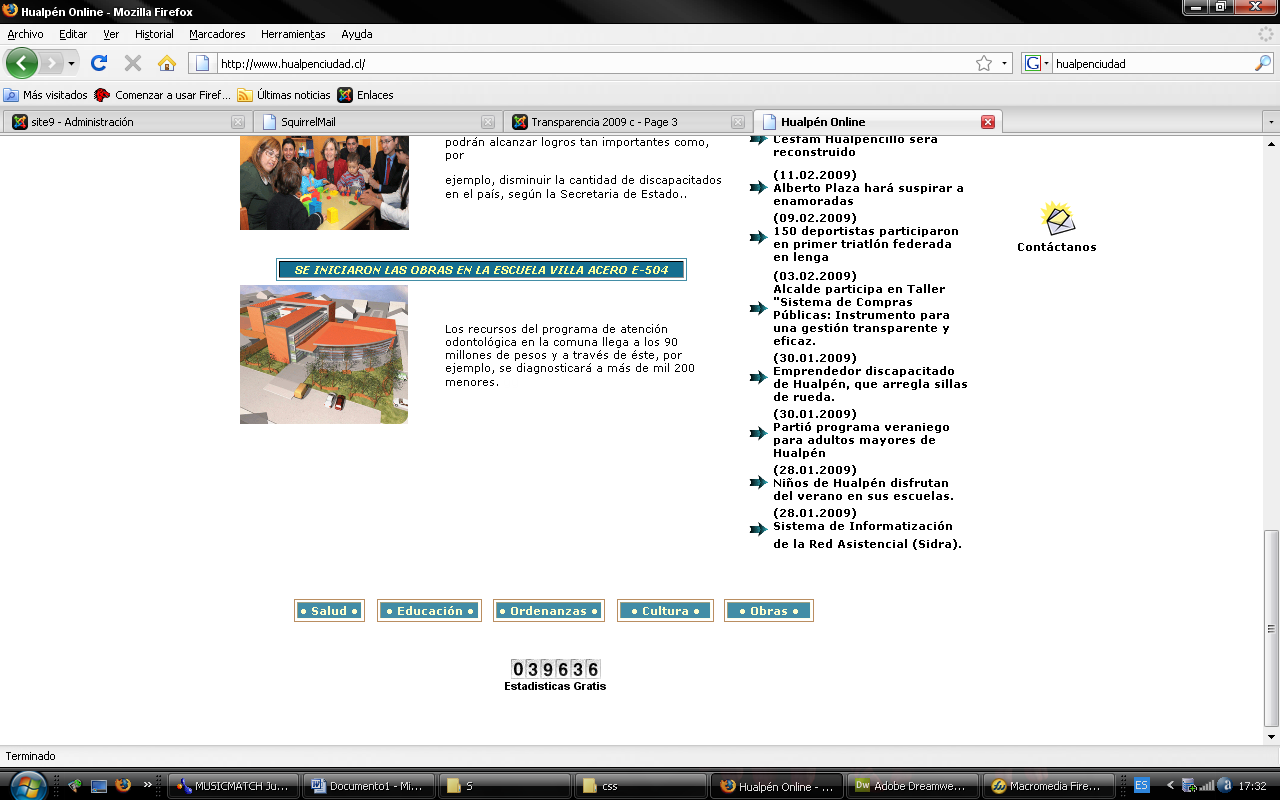Open news Emprendedor discapacitado de Hualpén

click(x=870, y=384)
